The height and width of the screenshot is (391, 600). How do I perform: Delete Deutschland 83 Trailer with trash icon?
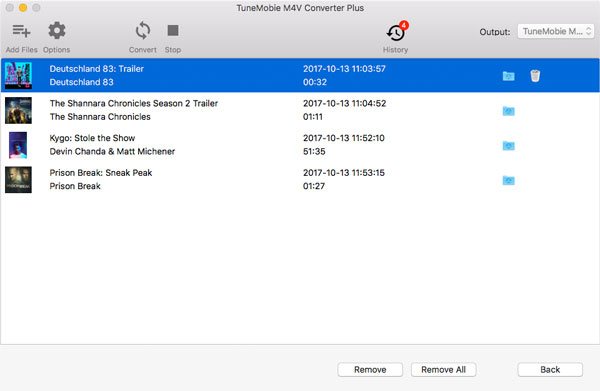coord(535,76)
